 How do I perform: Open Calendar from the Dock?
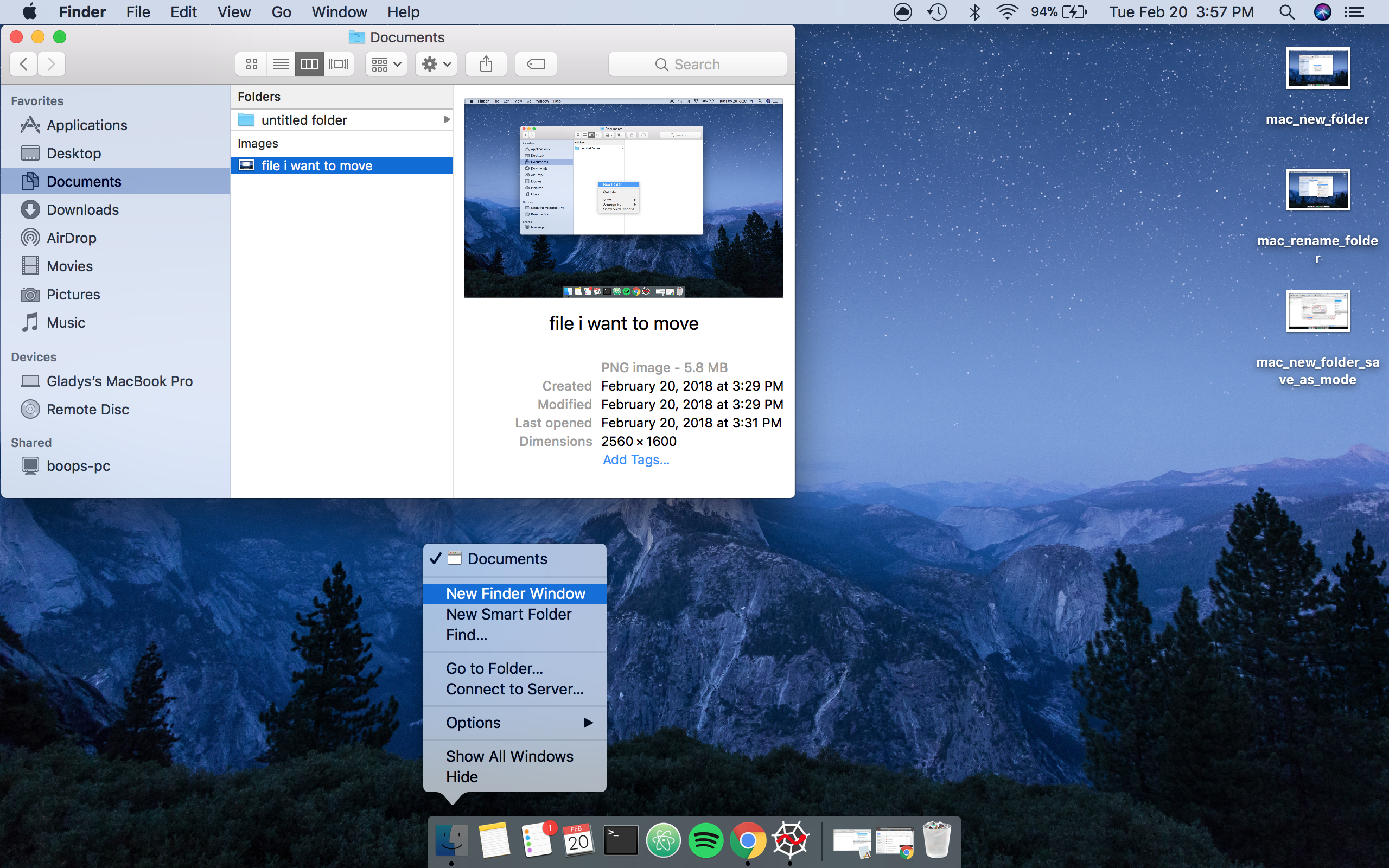[578, 840]
